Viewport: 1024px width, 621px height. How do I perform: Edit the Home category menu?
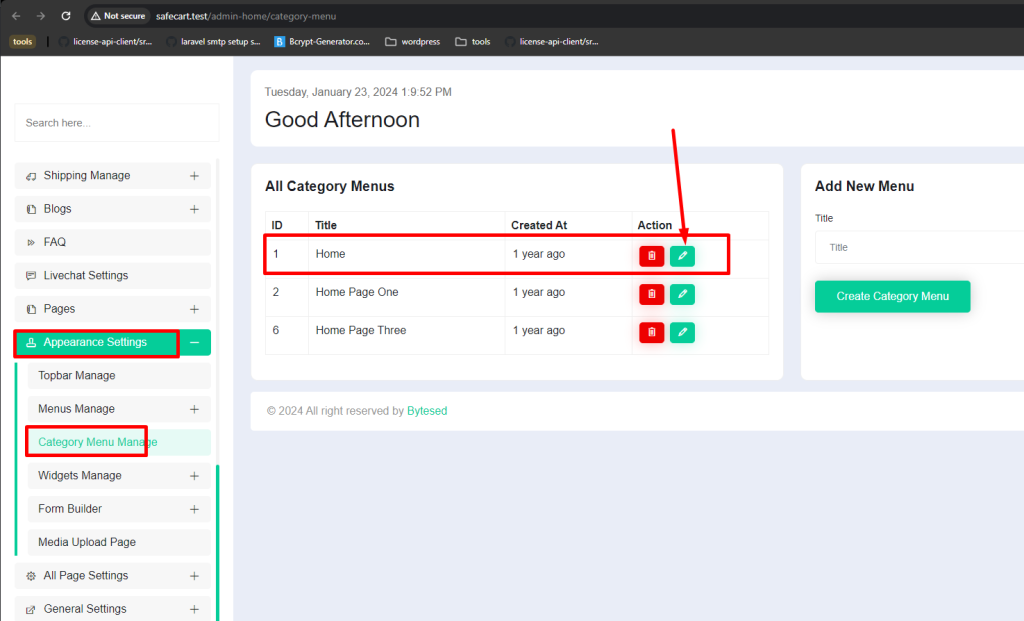(x=682, y=256)
